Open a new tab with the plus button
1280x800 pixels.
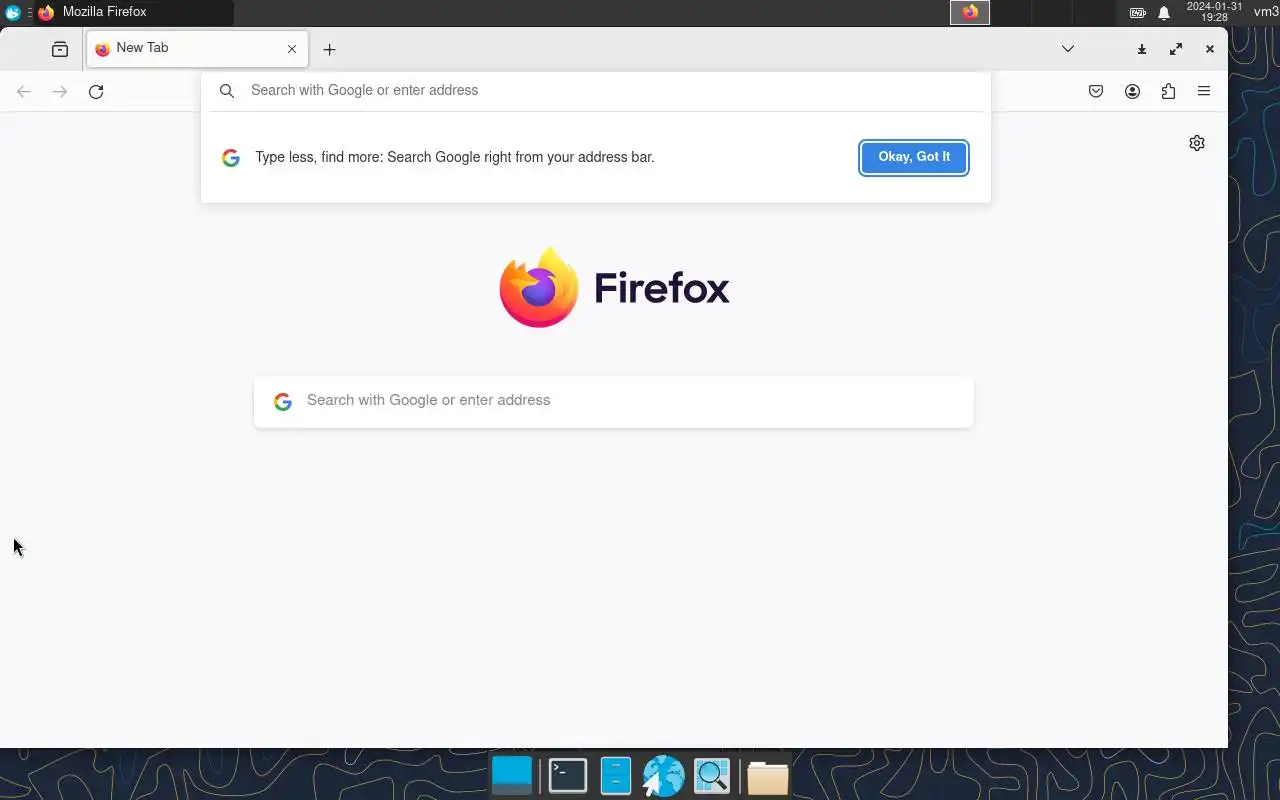(x=329, y=49)
